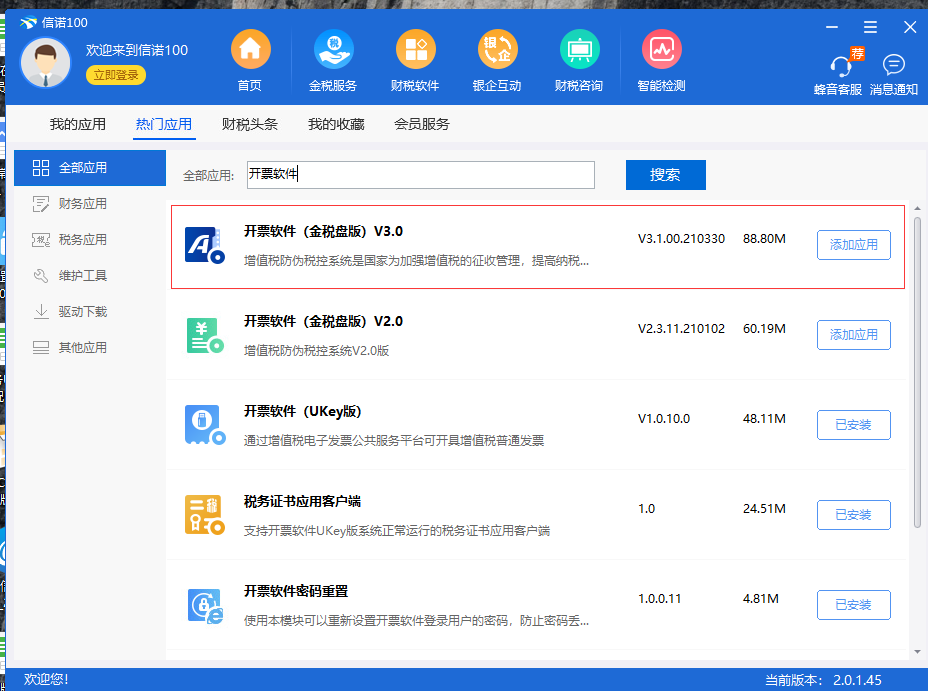Click the 开票软件（金税盘版）V2.0 app icon
928x691 pixels.
coord(205,335)
